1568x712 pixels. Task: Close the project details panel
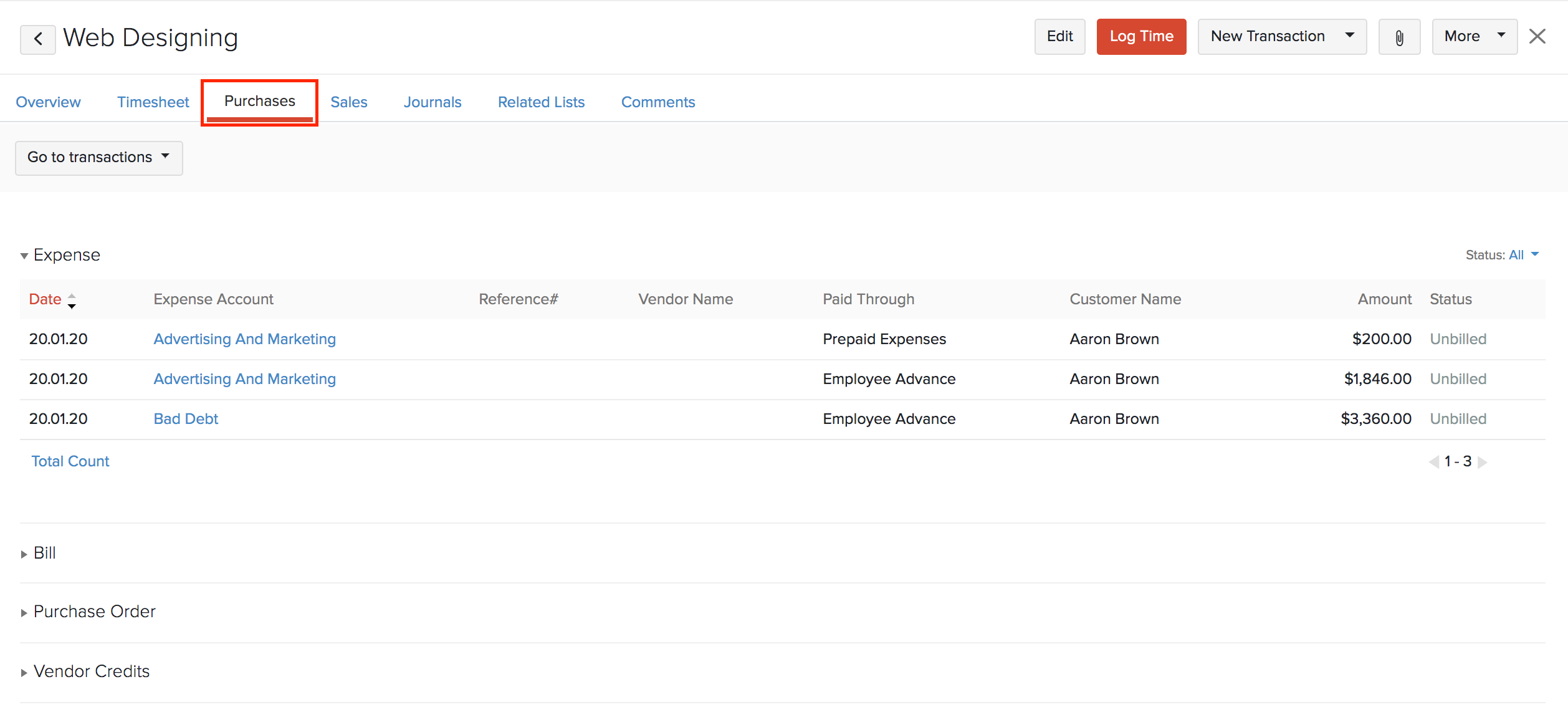pos(1537,37)
